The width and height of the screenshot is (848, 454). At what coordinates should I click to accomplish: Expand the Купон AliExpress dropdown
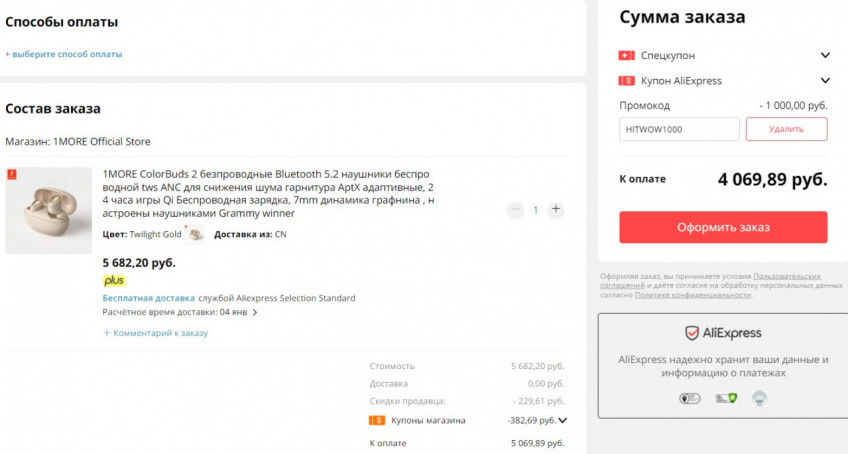pyautogui.click(x=825, y=81)
